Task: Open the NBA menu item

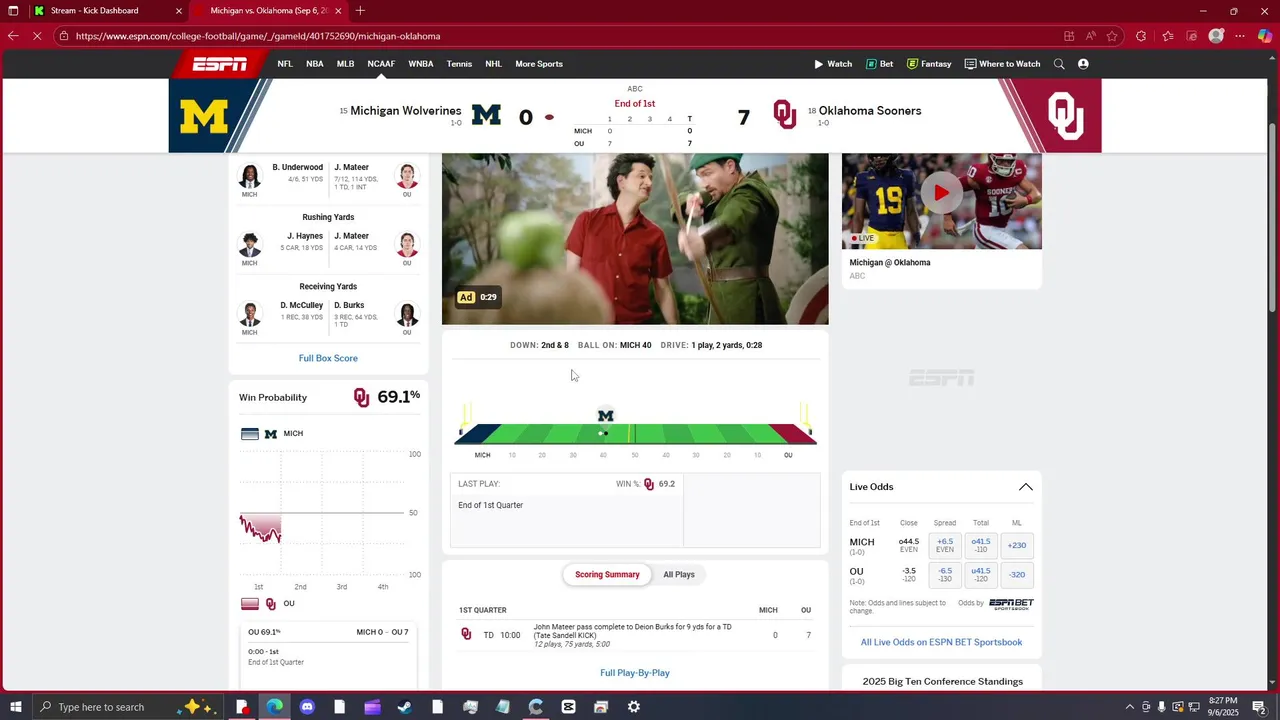Action: point(314,64)
